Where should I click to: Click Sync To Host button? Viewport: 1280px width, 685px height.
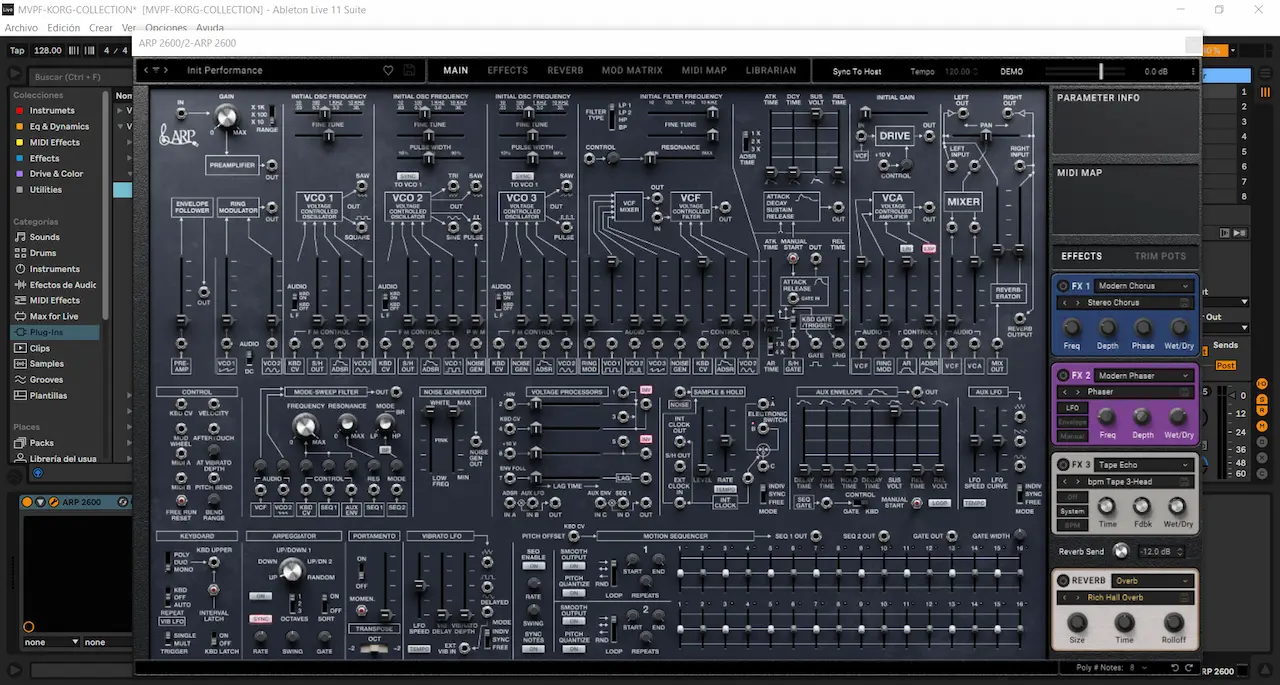click(x=857, y=72)
